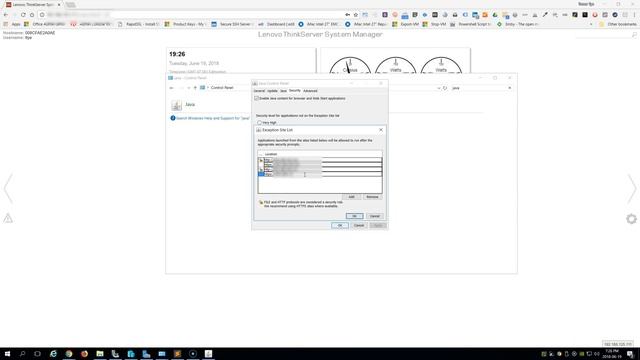Click OK in the Java Control Panel window

pos(340,225)
